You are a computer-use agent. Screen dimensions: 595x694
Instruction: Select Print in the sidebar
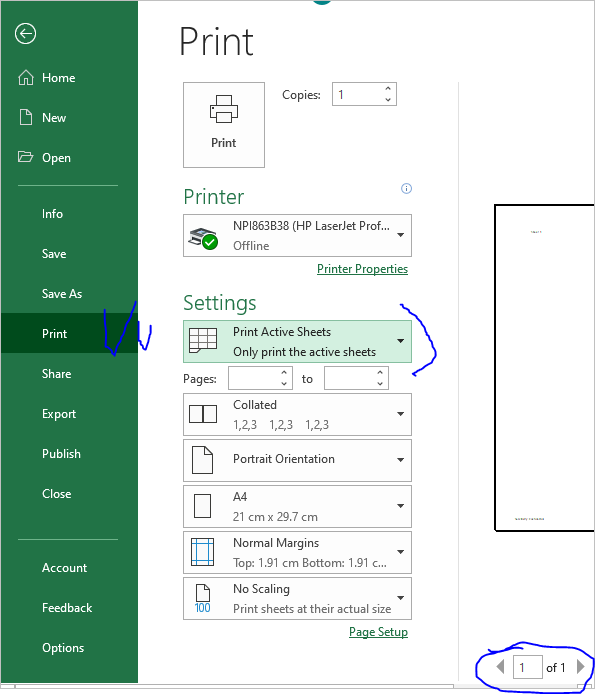tap(69, 333)
